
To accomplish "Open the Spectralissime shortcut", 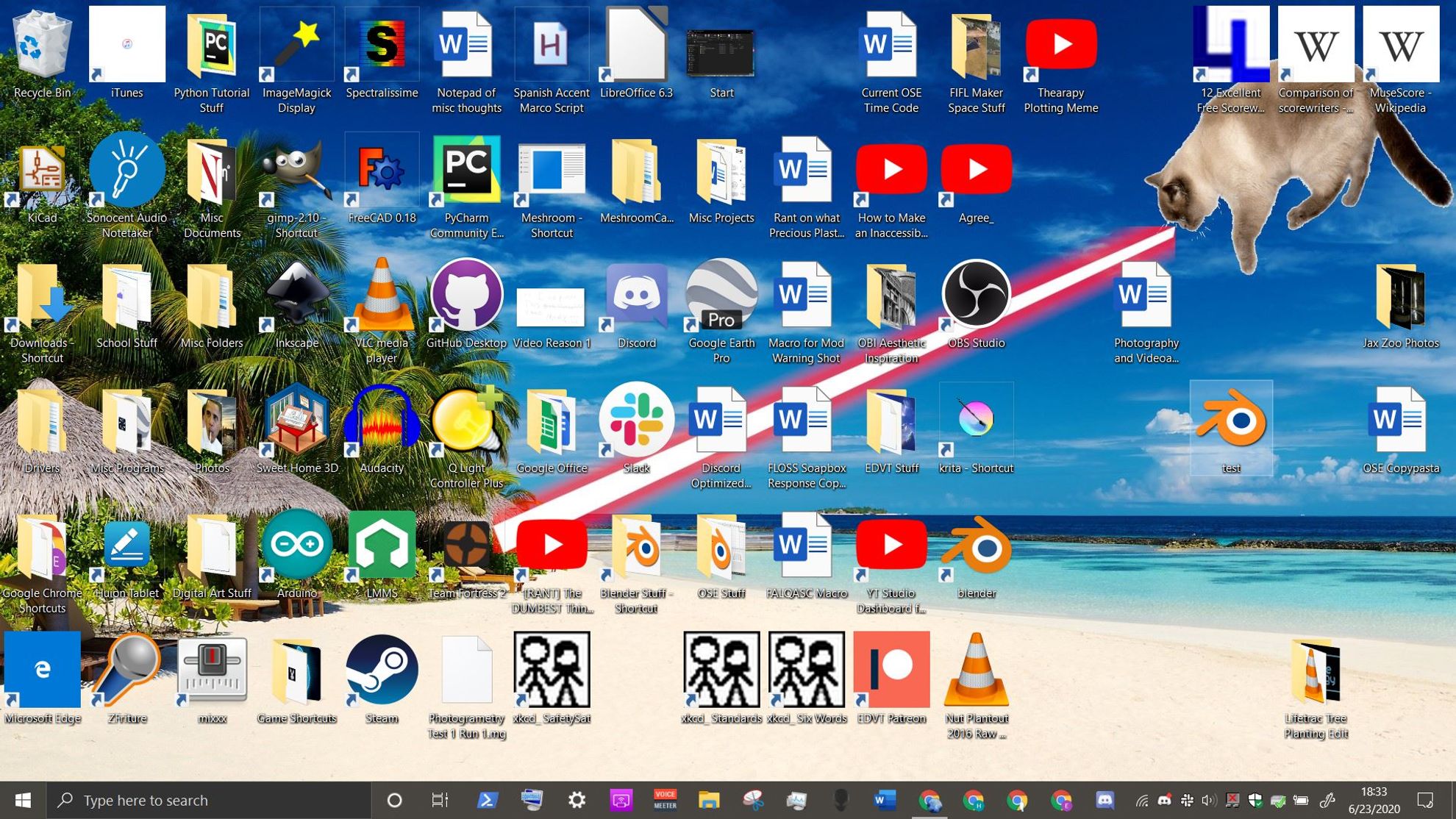I will point(382,46).
